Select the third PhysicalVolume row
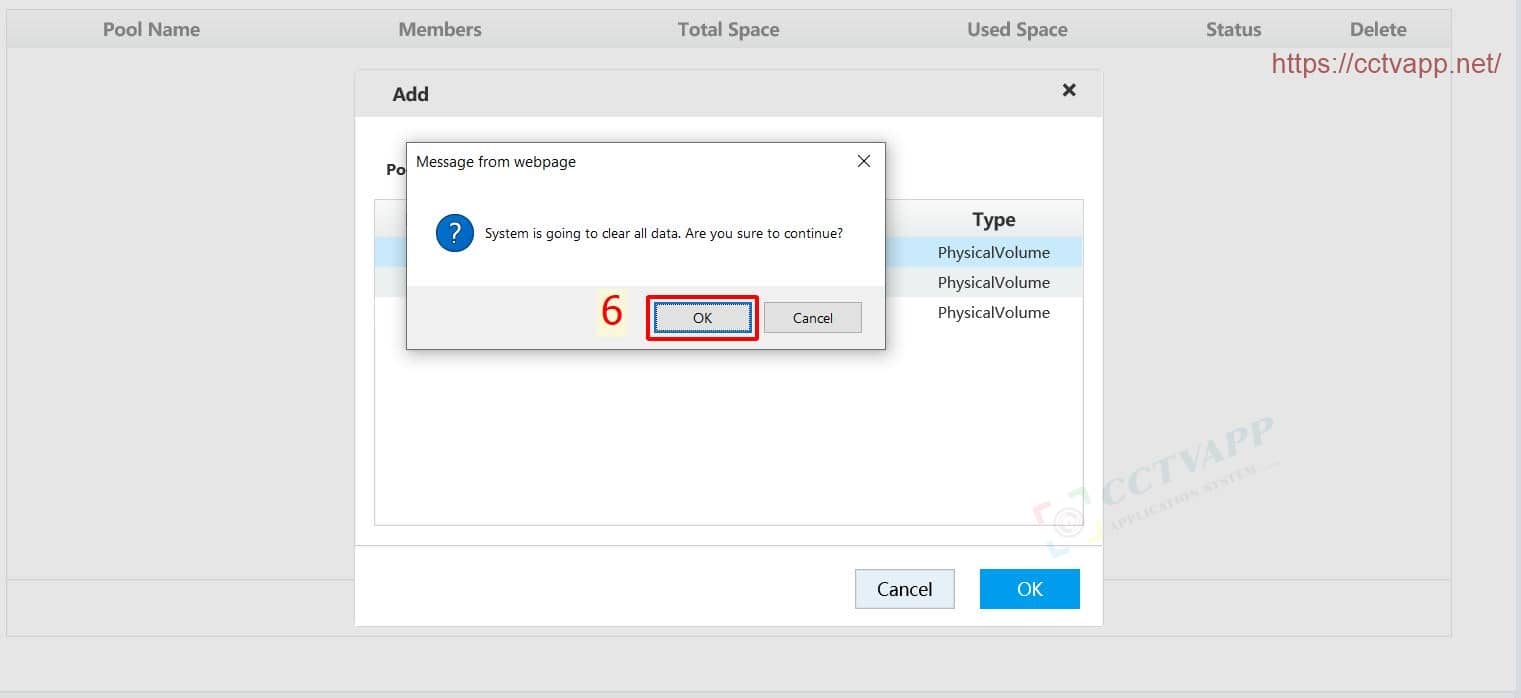1521x698 pixels. pos(993,313)
